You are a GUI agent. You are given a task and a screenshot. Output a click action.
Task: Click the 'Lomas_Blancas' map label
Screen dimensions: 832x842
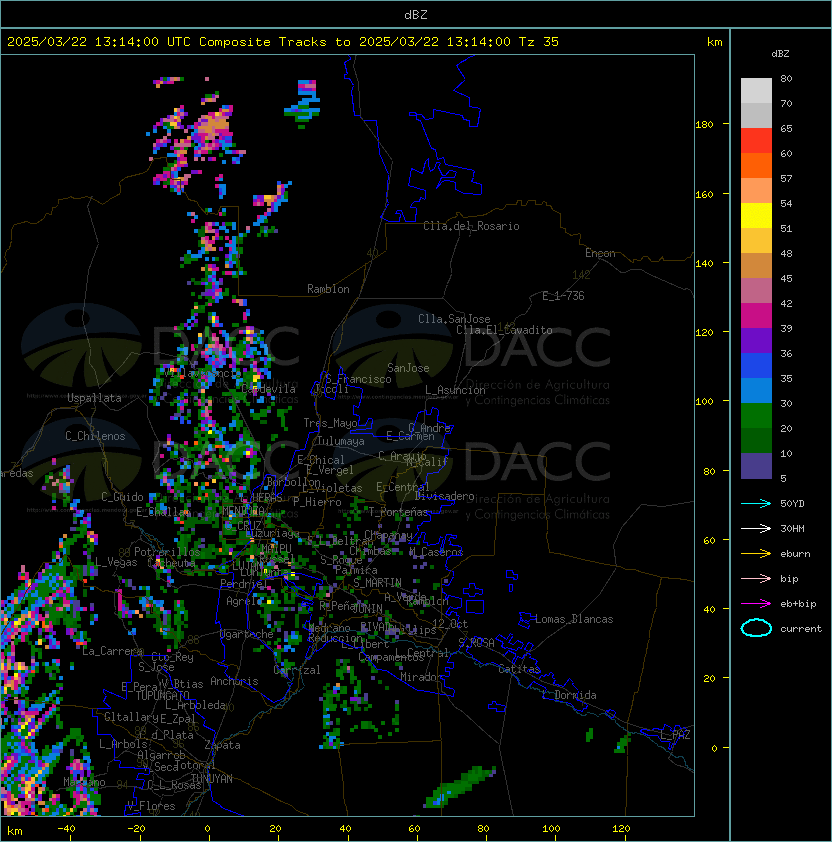click(574, 619)
